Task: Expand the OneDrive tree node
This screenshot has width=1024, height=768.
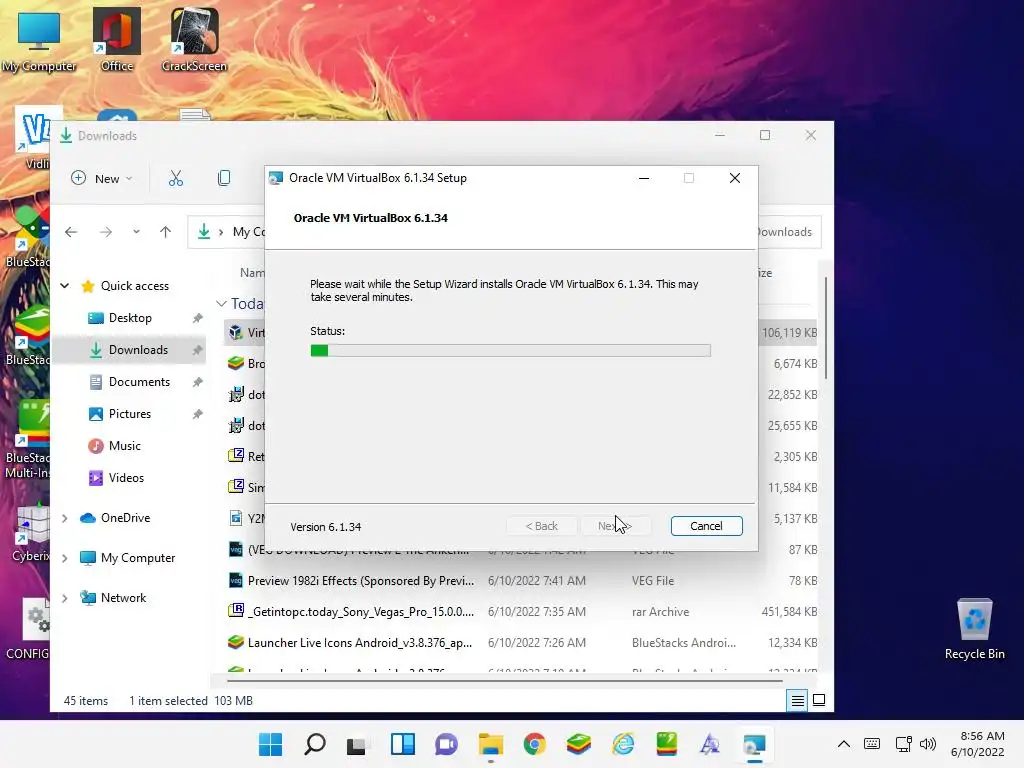Action: [x=65, y=518]
